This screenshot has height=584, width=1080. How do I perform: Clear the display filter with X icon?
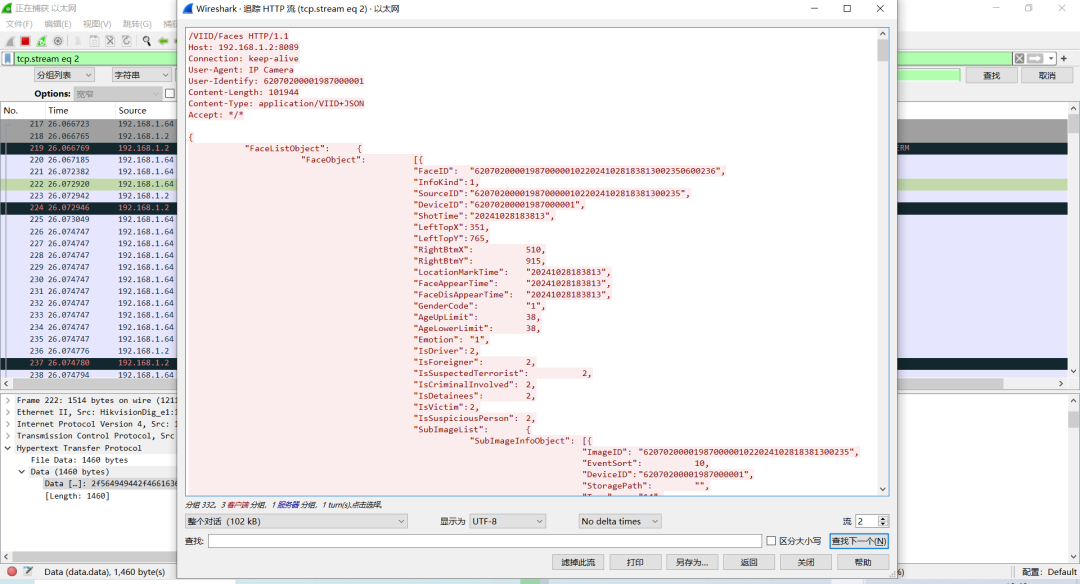point(1019,59)
